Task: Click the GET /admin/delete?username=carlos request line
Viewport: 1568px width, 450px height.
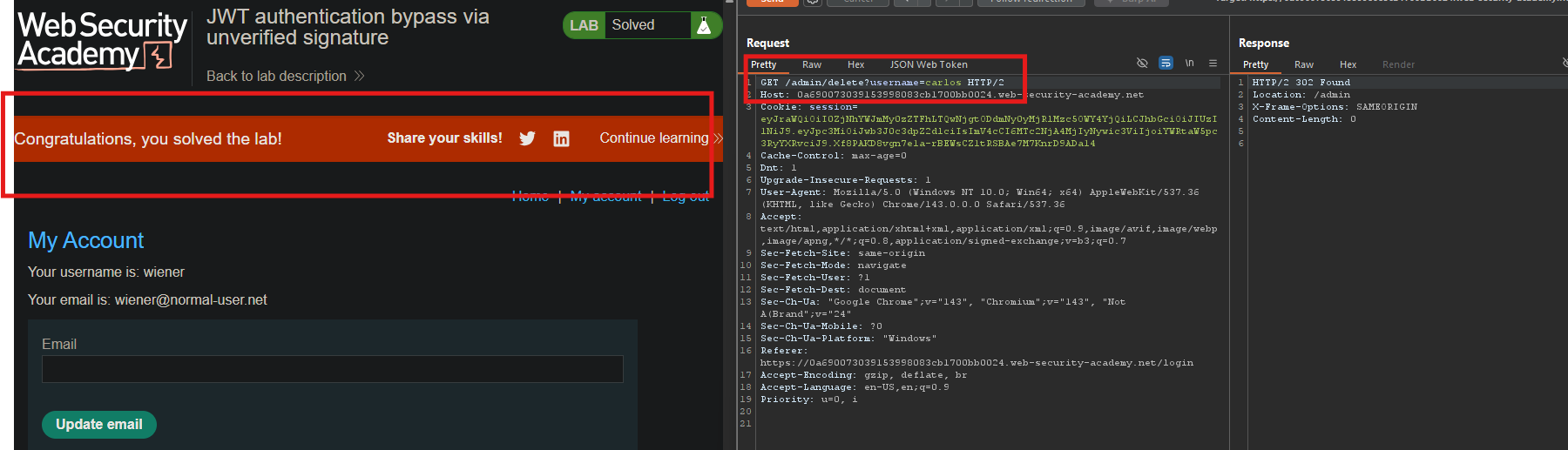Action: (x=882, y=83)
